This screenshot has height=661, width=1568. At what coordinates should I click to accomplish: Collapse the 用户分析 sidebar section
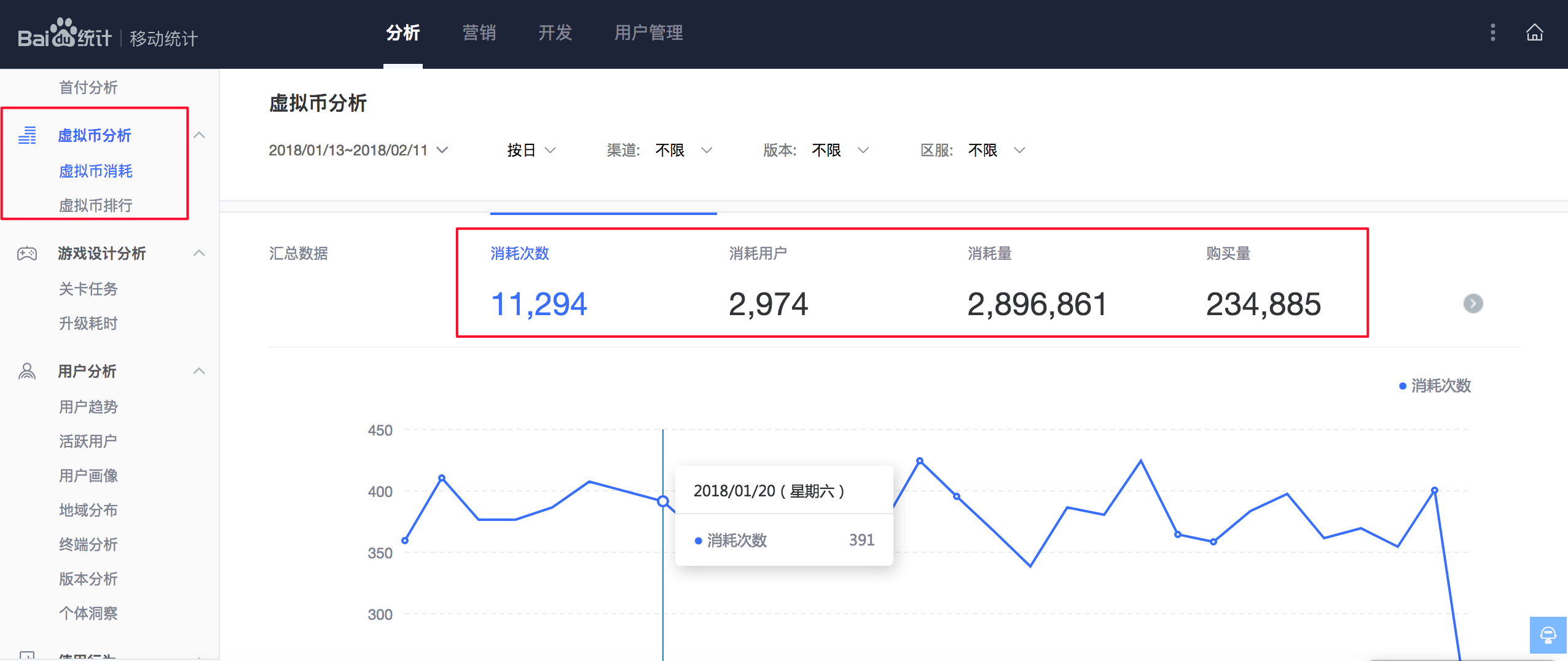pyautogui.click(x=199, y=371)
